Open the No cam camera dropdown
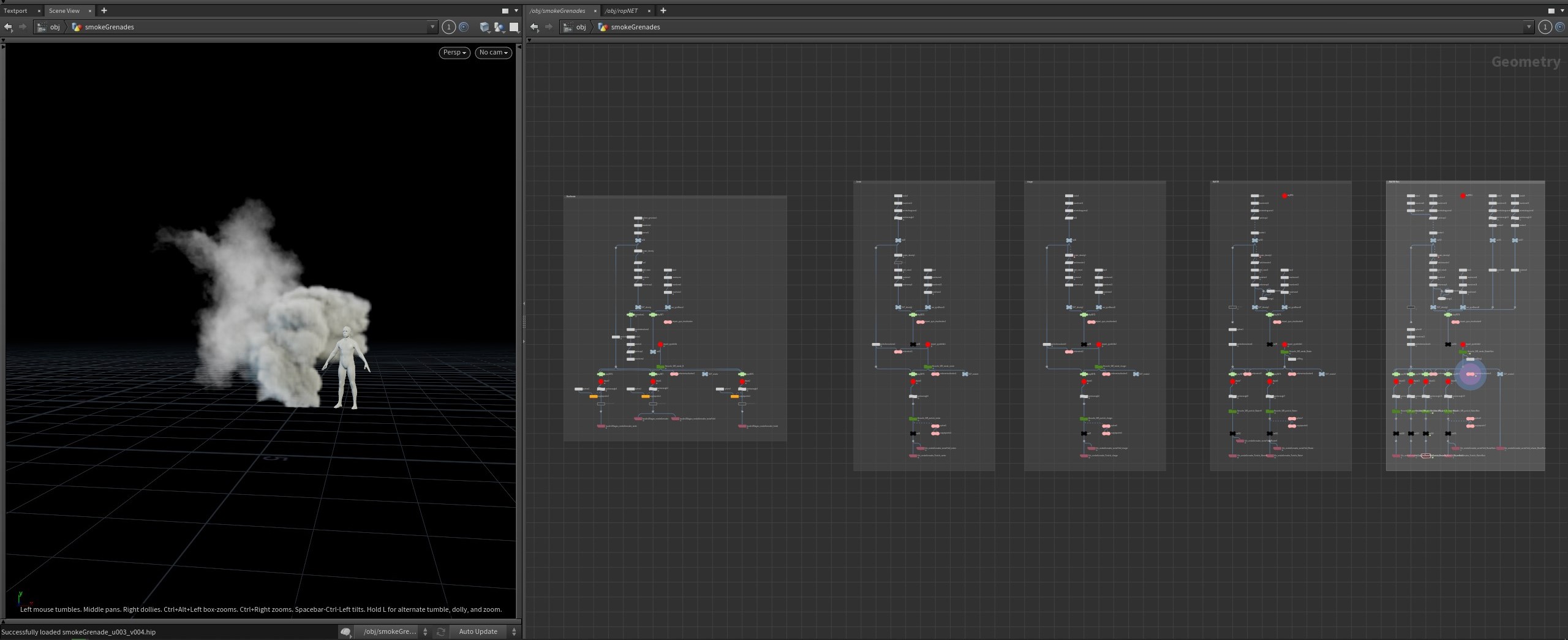 point(493,53)
